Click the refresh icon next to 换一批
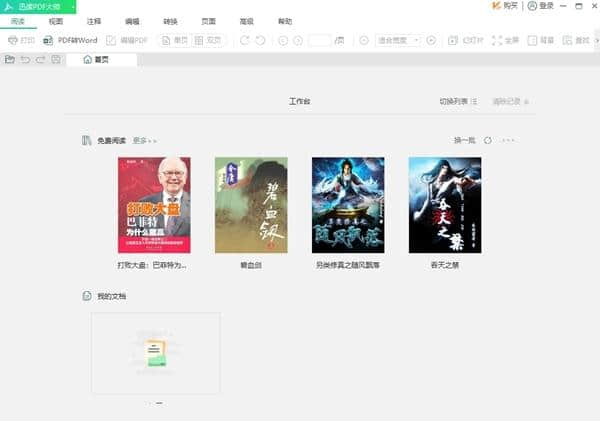600x421 pixels. click(x=488, y=141)
